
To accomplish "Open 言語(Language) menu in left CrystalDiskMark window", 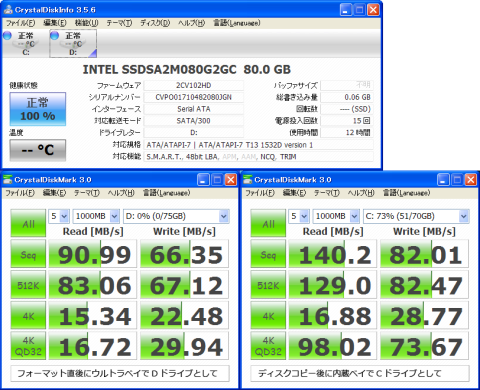I will coord(167,193).
